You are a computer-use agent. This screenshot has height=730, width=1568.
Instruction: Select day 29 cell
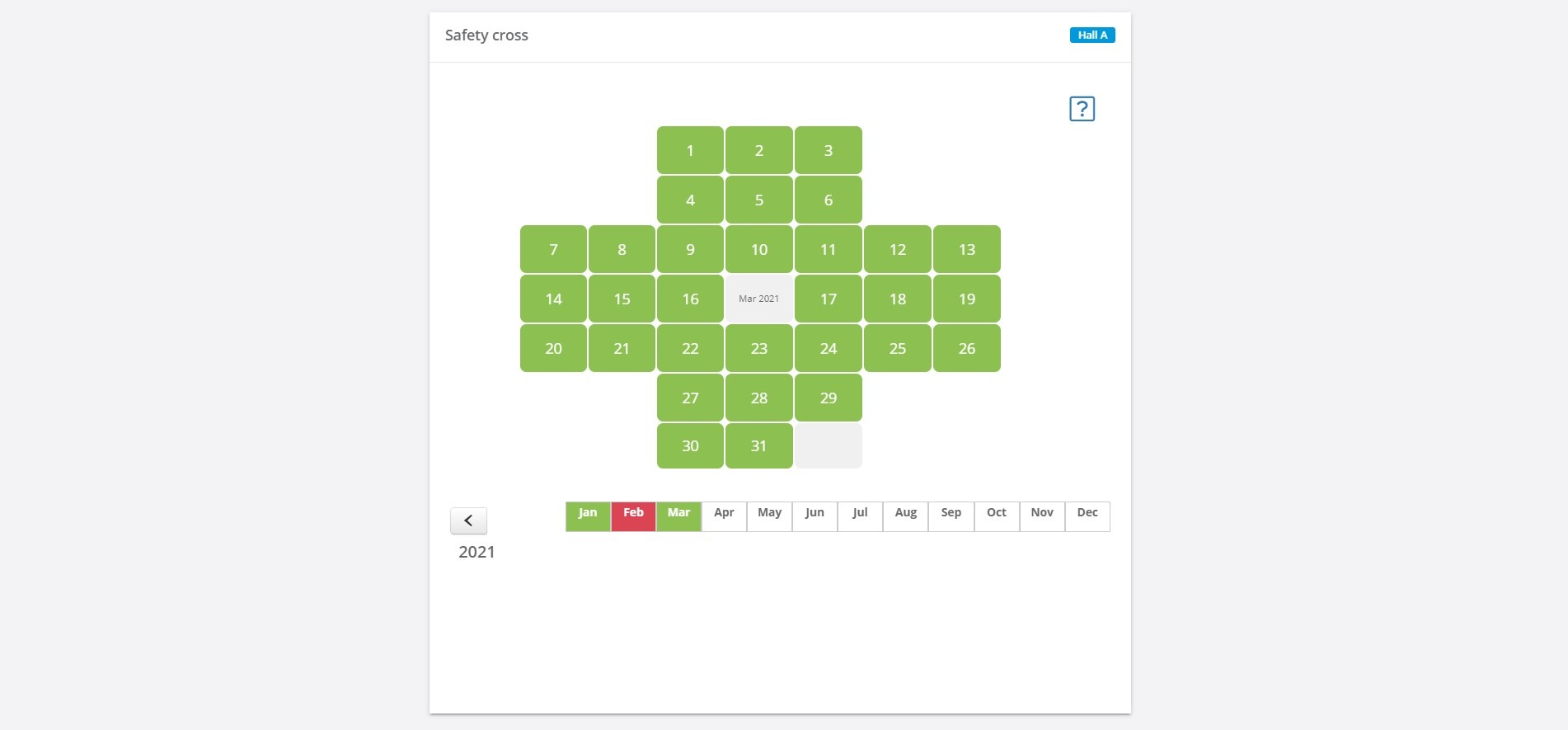coord(828,397)
